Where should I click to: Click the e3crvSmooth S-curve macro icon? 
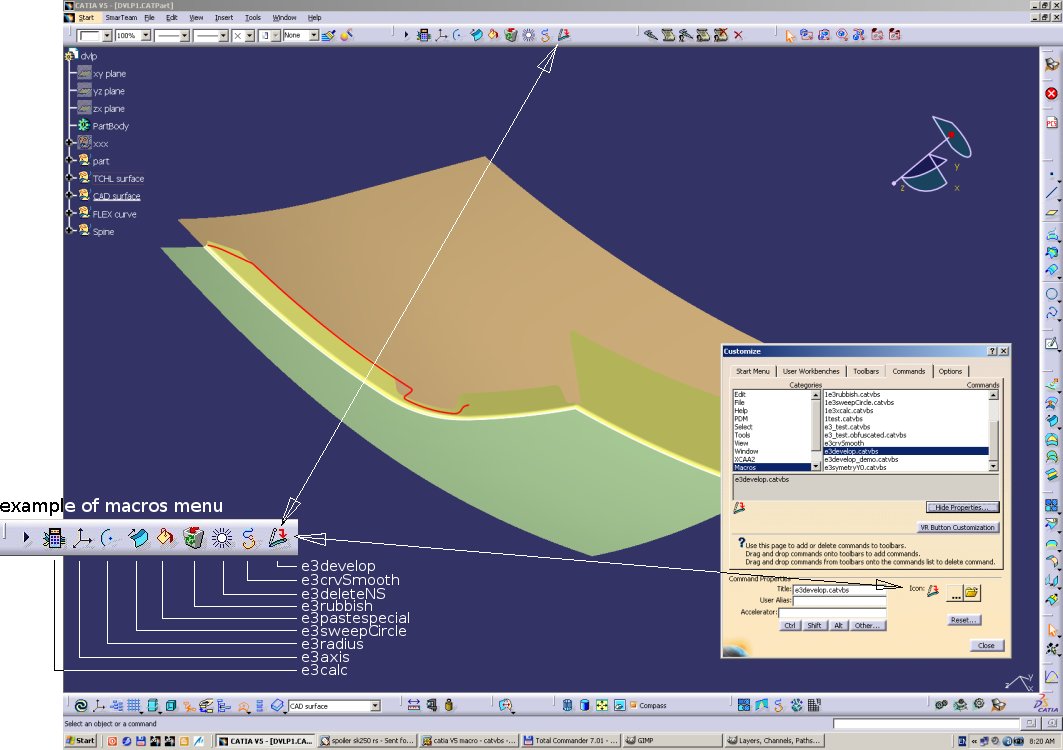coord(546,35)
